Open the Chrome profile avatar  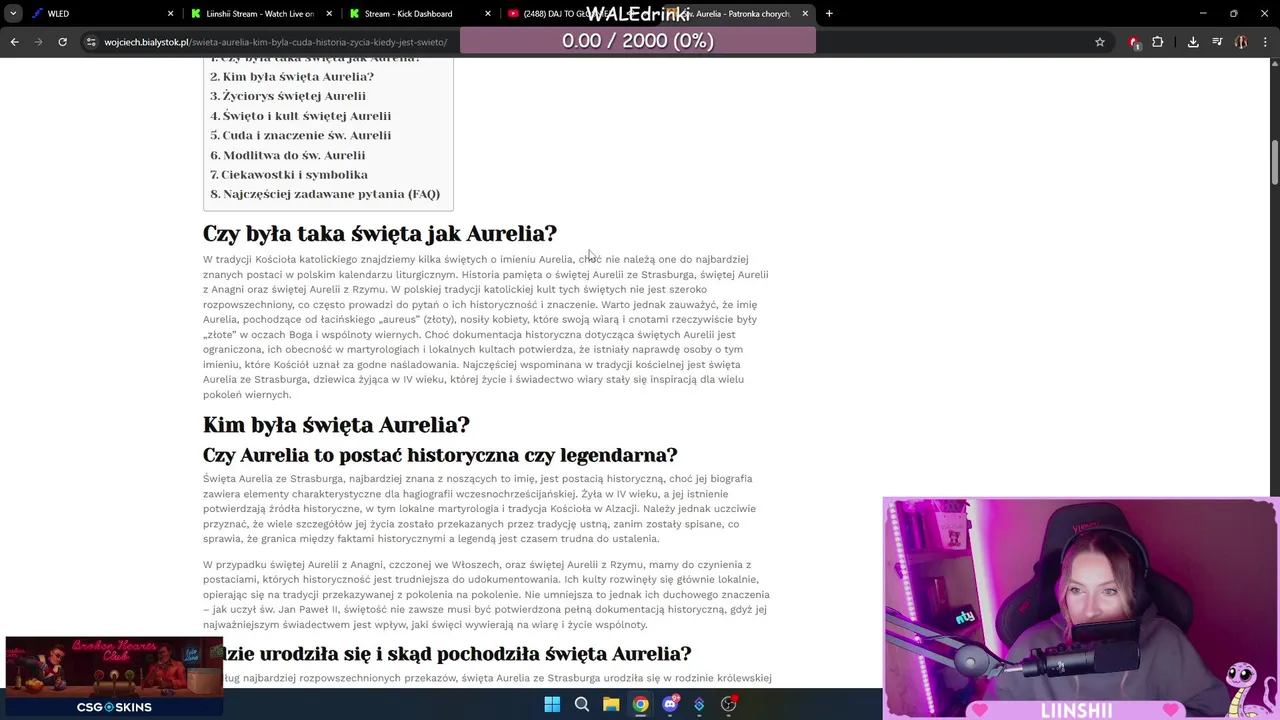click(1241, 42)
